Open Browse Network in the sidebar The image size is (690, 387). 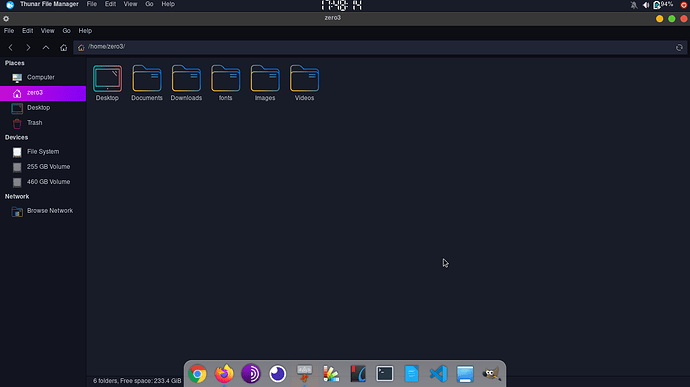(x=43, y=211)
